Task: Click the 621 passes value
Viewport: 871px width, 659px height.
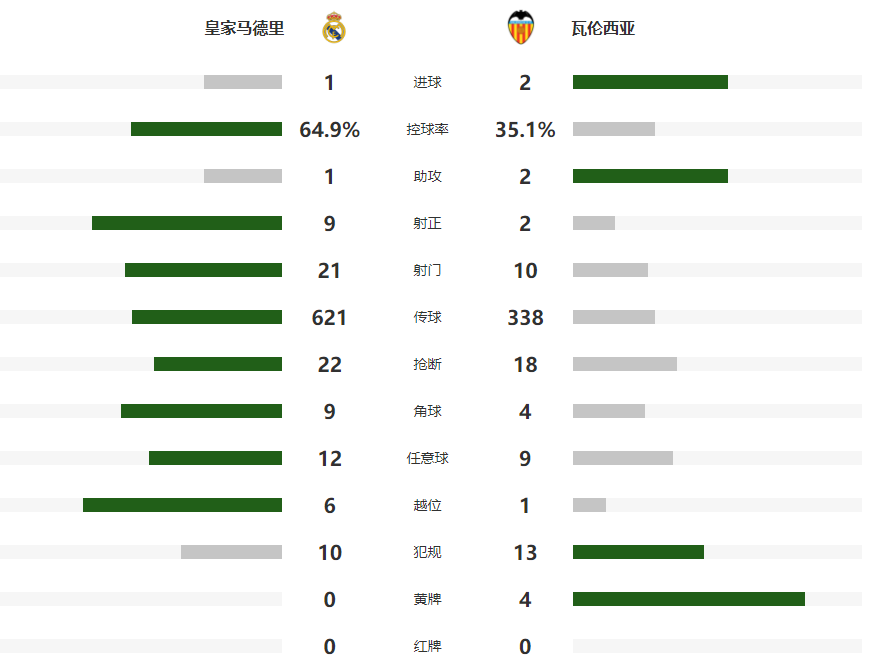Action: click(329, 318)
